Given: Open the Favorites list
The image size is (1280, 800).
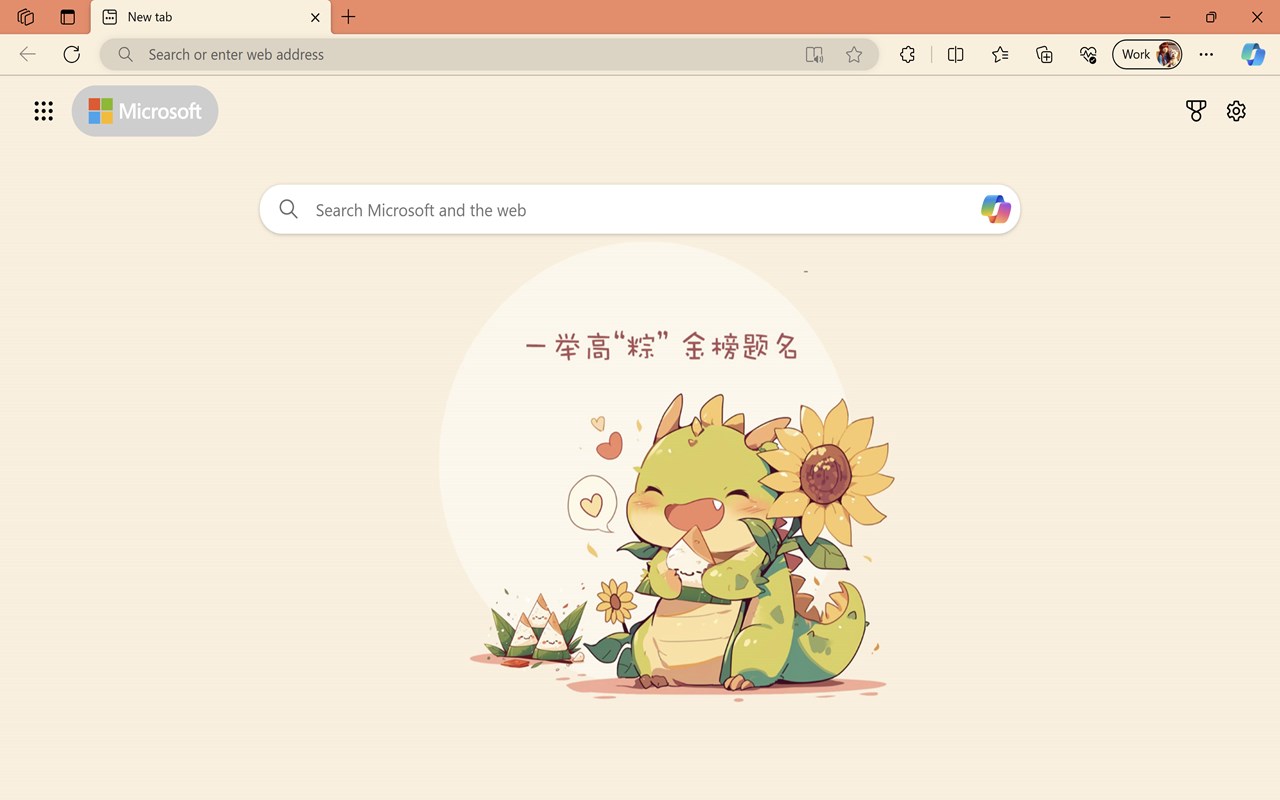Looking at the screenshot, I should pyautogui.click(x=1000, y=55).
